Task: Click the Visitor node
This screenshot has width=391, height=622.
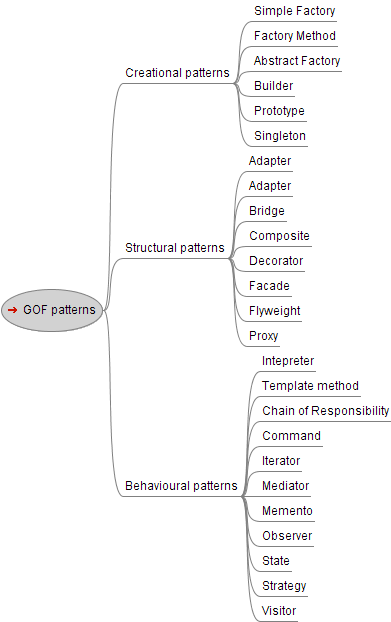Action: (279, 610)
